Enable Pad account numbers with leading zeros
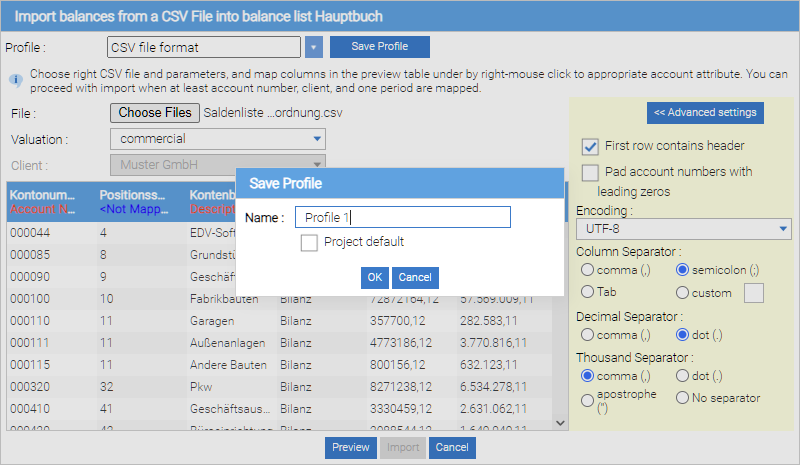Viewport: 800px width, 465px height. tap(590, 172)
